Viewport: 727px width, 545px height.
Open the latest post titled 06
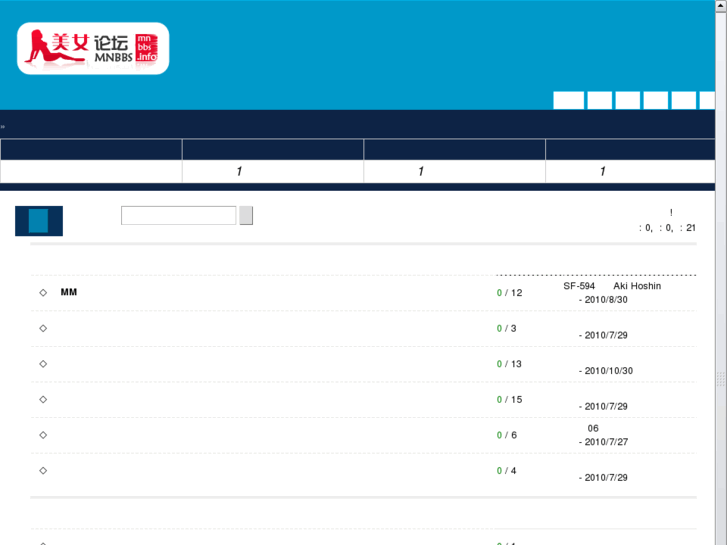click(593, 428)
